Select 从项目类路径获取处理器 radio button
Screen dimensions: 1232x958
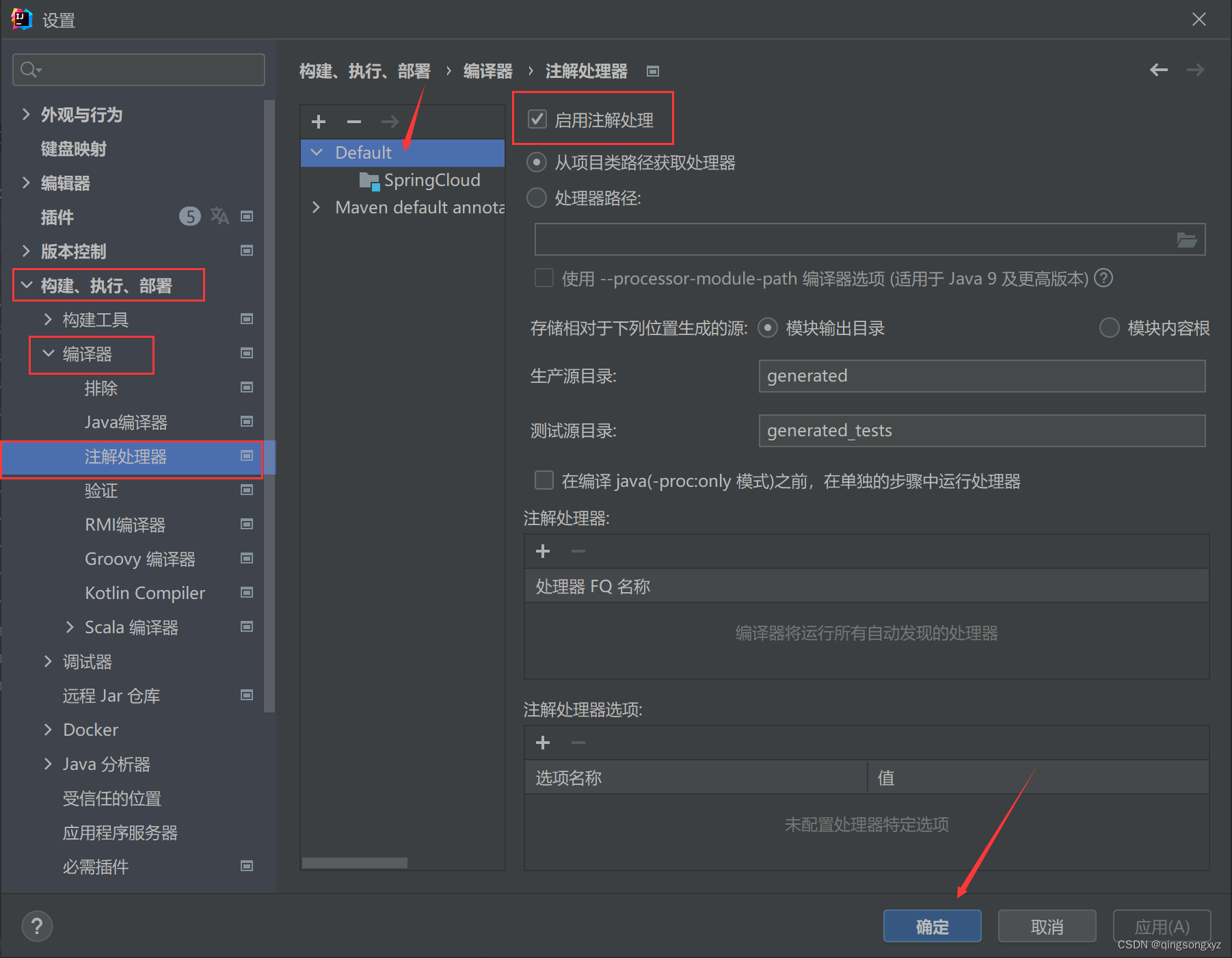[x=537, y=163]
